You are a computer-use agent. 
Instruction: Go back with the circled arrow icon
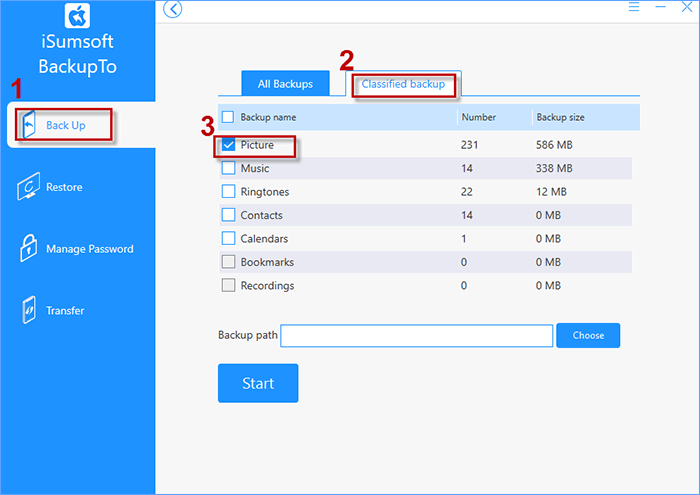[x=172, y=9]
